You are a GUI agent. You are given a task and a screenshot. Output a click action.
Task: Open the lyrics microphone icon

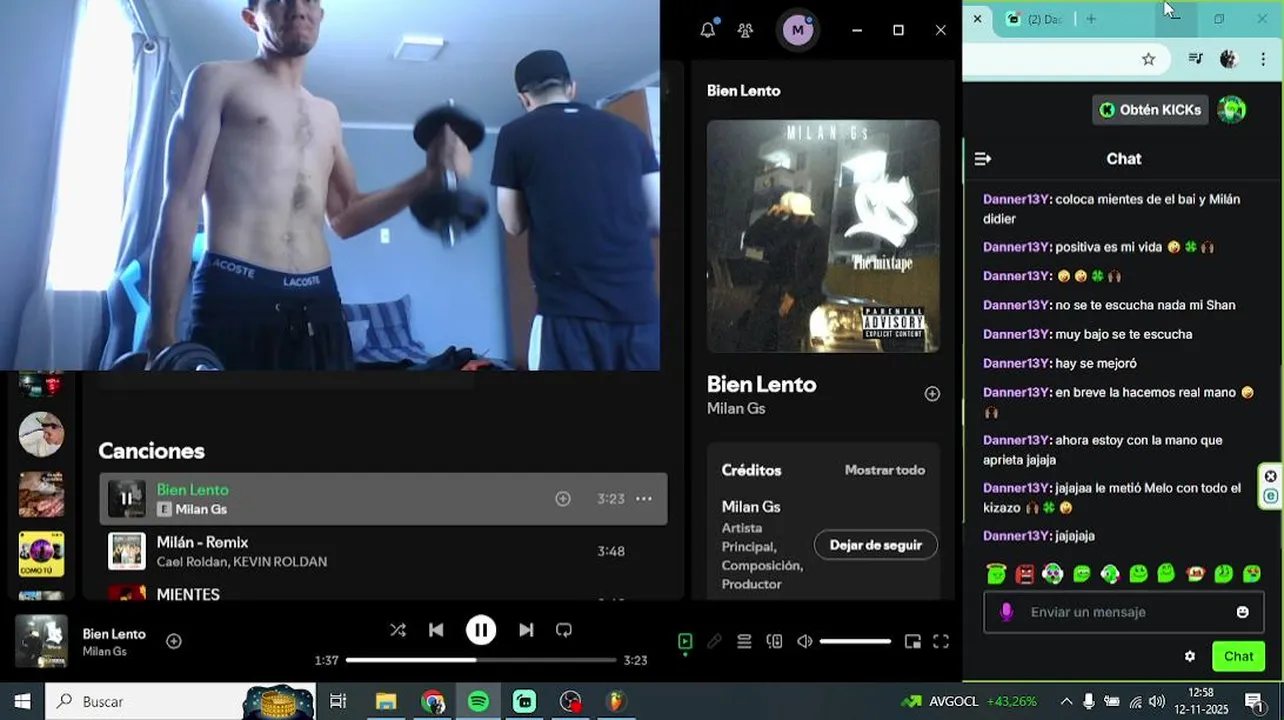[x=714, y=642]
